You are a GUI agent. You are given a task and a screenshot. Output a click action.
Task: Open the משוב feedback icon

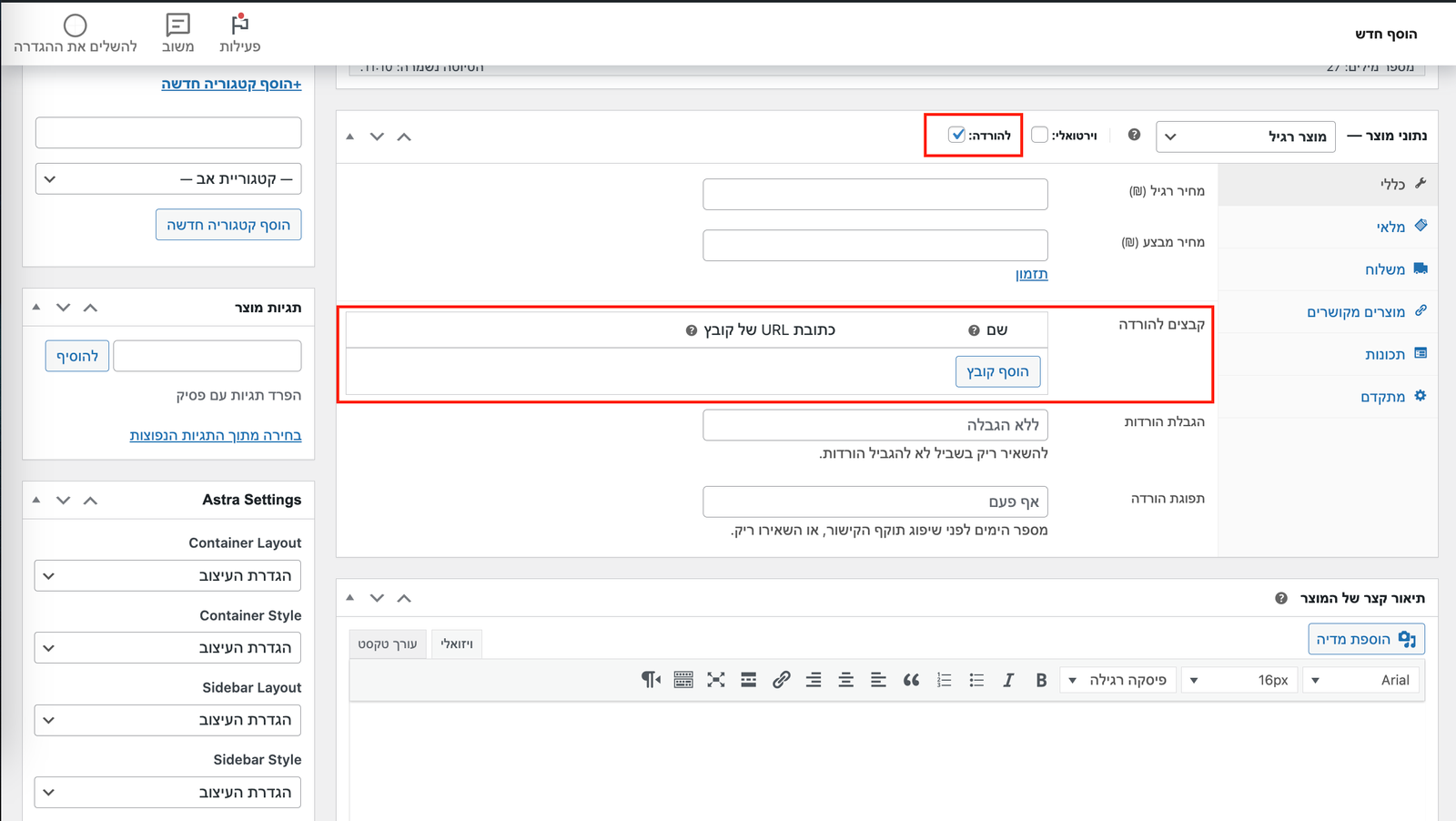[x=178, y=25]
